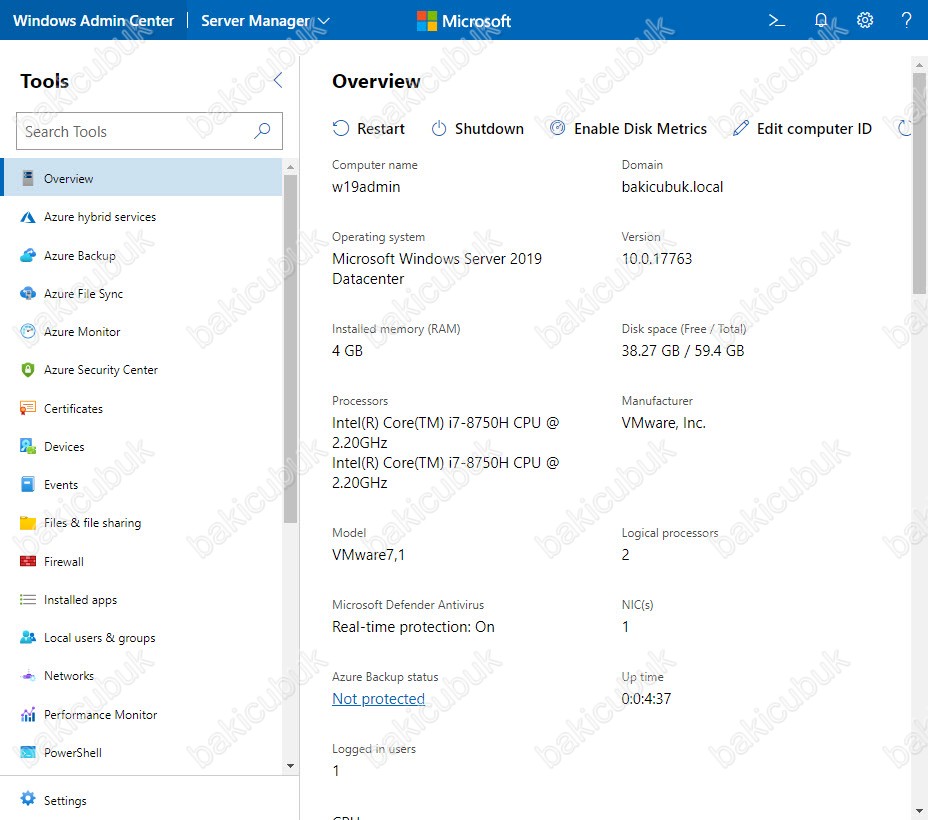The height and width of the screenshot is (820, 928).
Task: Open Performance Monitor tool
Action: point(143,715)
